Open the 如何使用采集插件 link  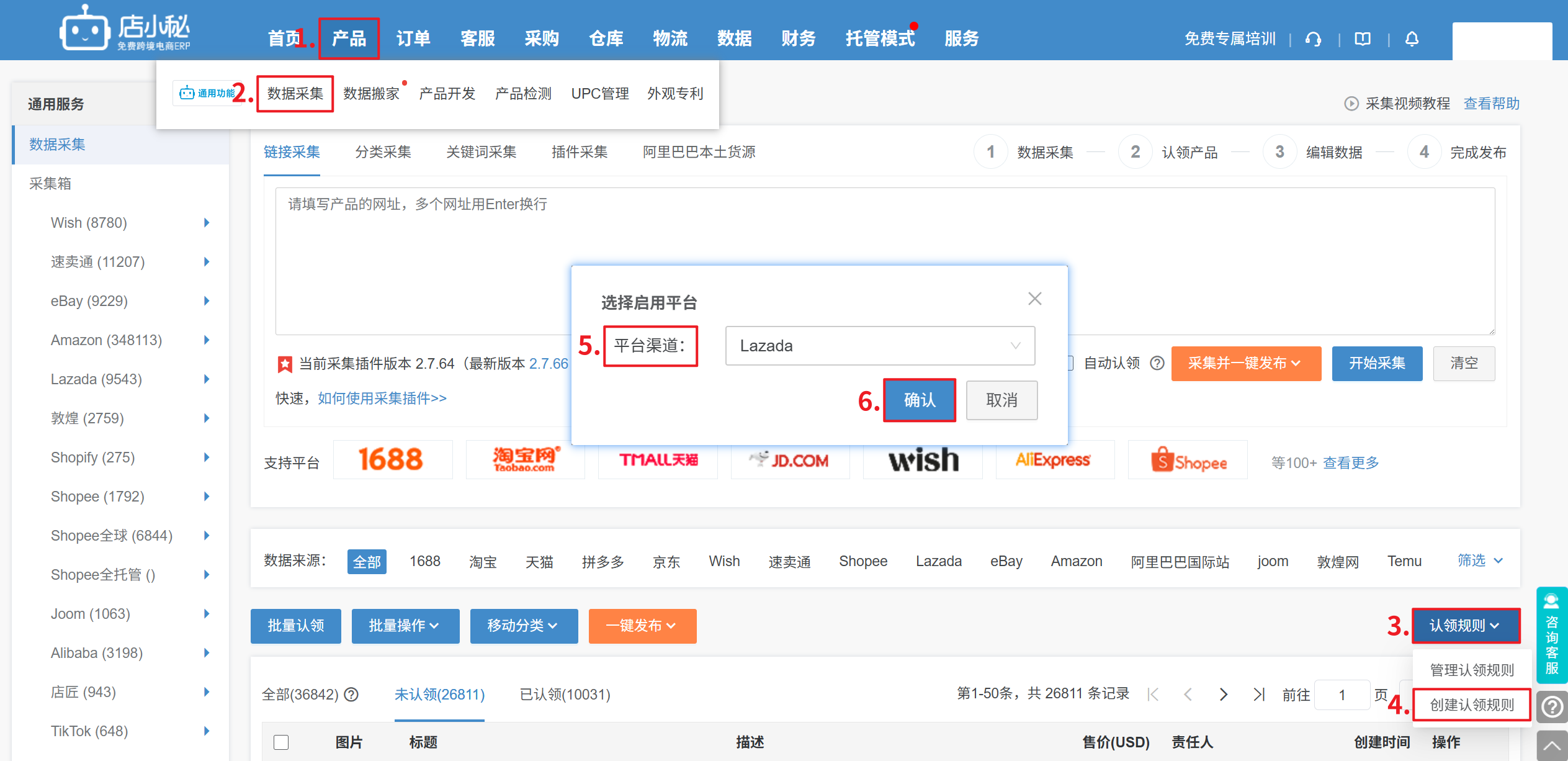pyautogui.click(x=382, y=398)
